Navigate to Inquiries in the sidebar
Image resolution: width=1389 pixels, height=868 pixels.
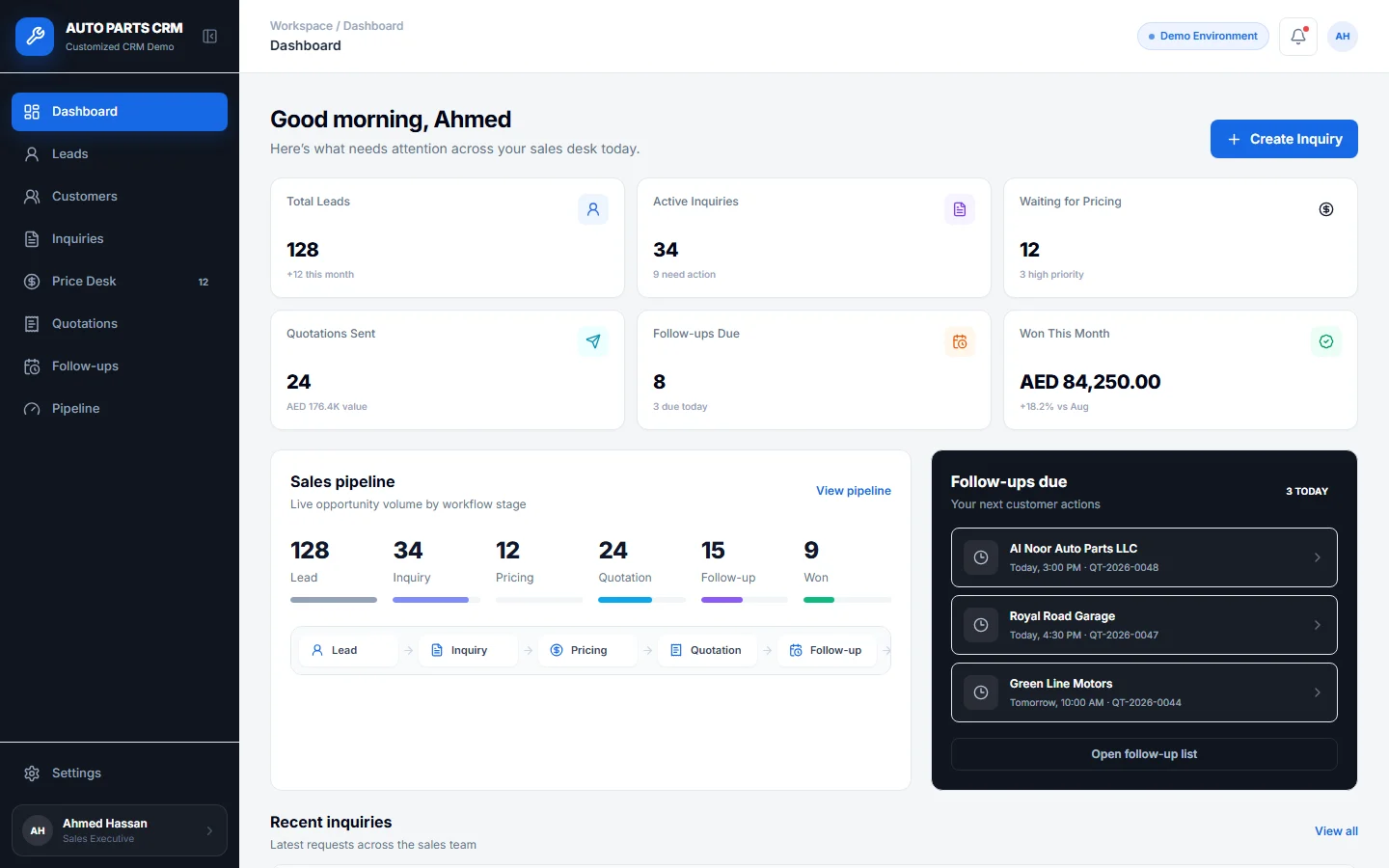120,239
